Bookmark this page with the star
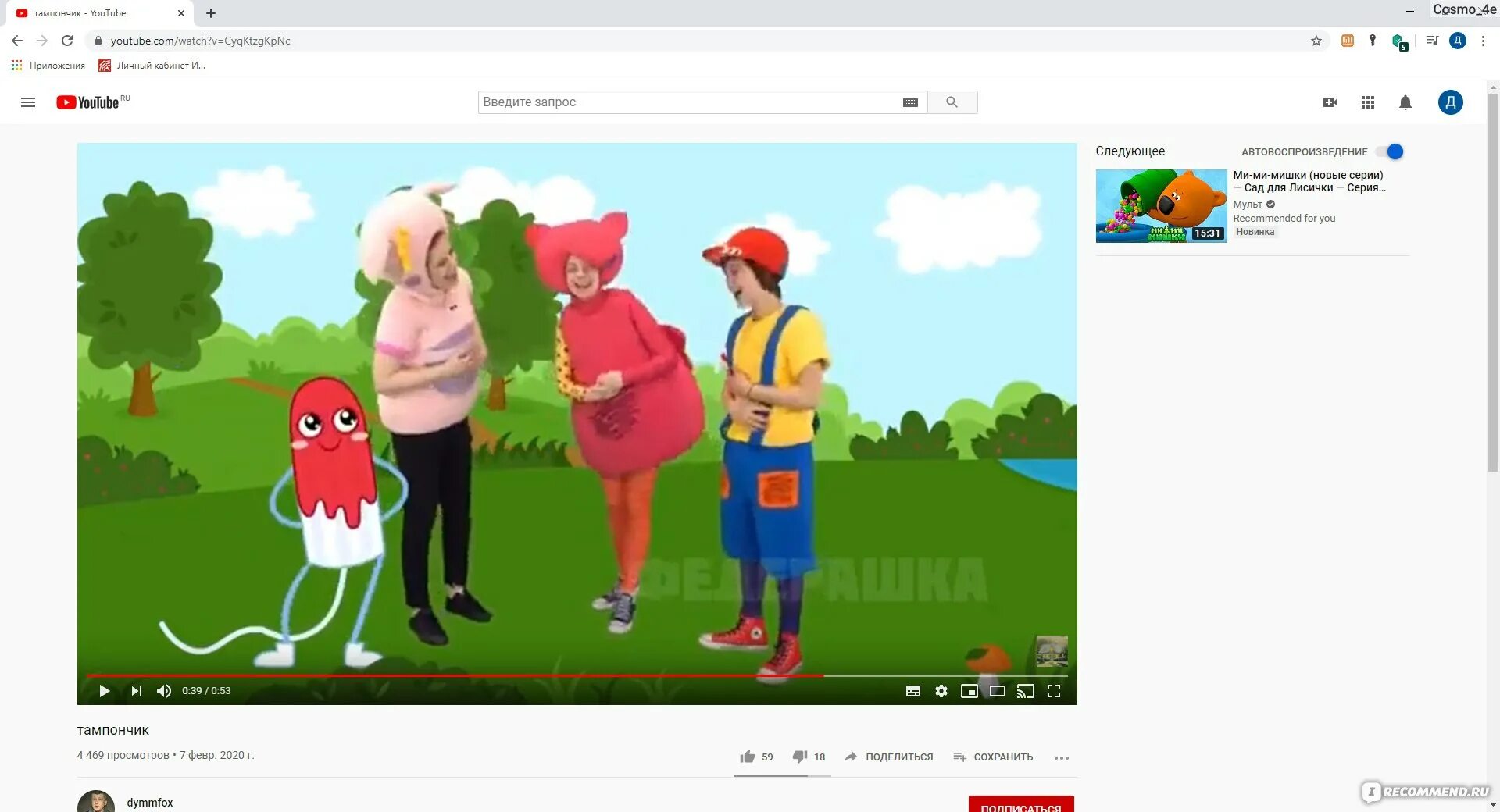 click(x=1316, y=41)
